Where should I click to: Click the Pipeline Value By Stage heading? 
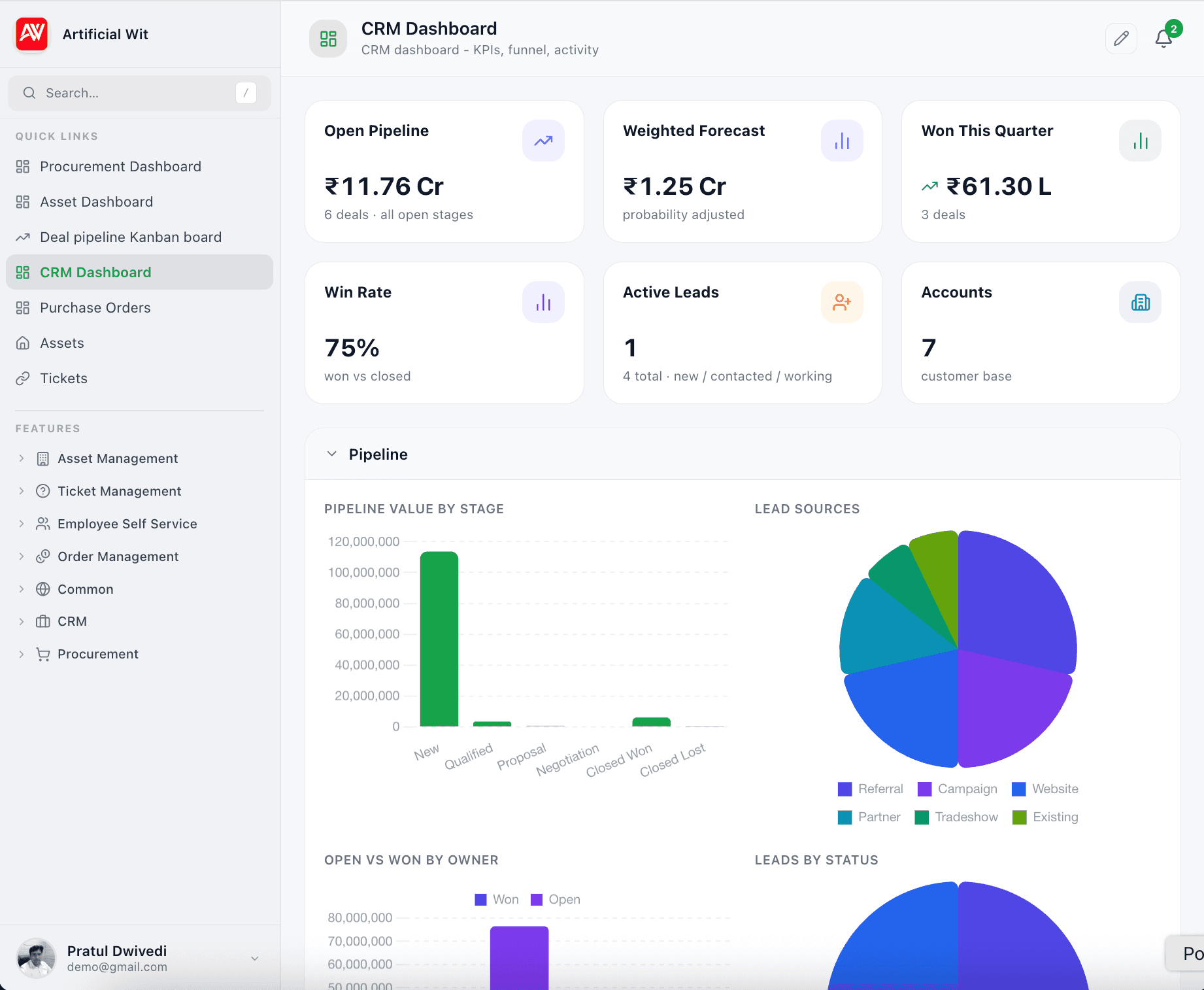(414, 509)
